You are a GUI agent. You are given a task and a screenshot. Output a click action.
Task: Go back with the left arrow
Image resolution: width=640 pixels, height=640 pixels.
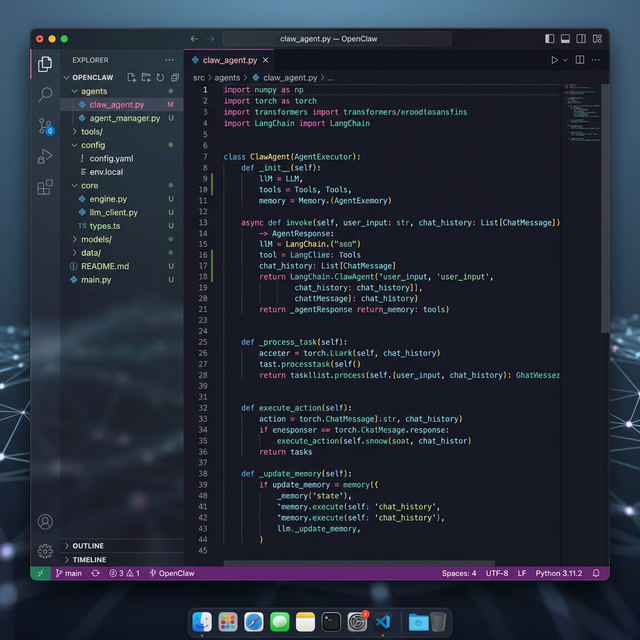[194, 39]
